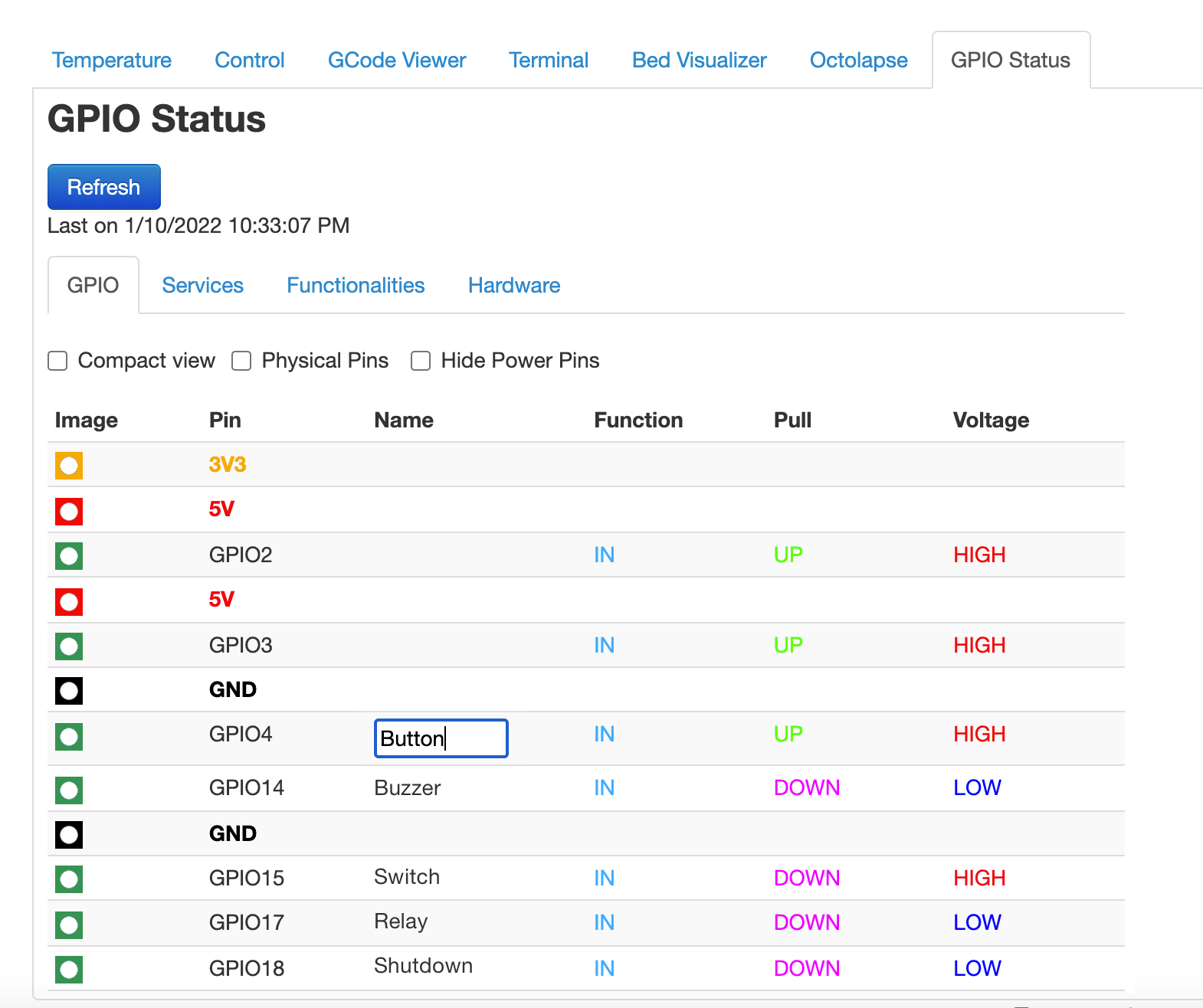Open the Control tab
The width and height of the screenshot is (1203, 1008).
pos(250,61)
